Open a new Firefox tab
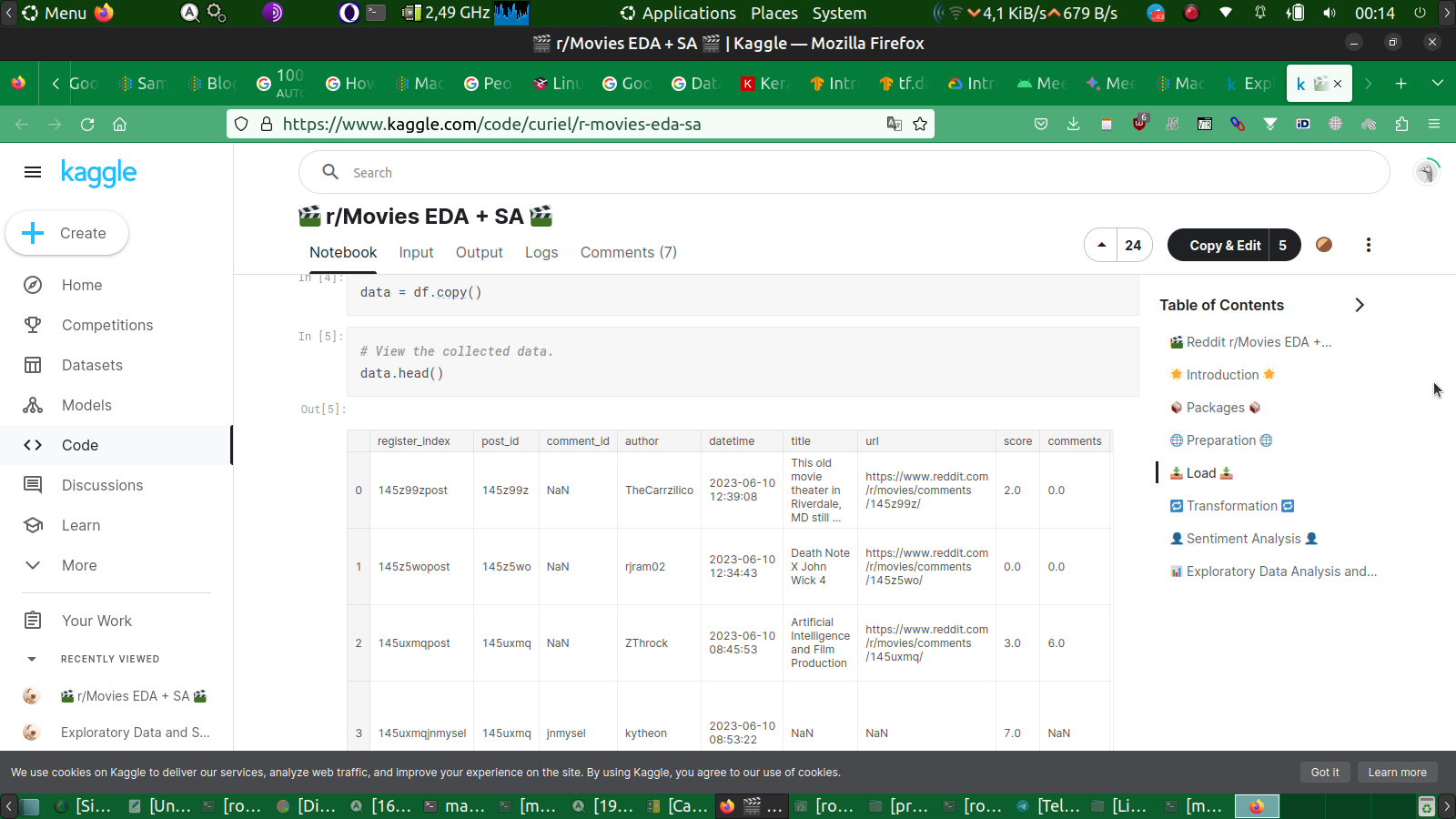1456x819 pixels. pos(1401,84)
